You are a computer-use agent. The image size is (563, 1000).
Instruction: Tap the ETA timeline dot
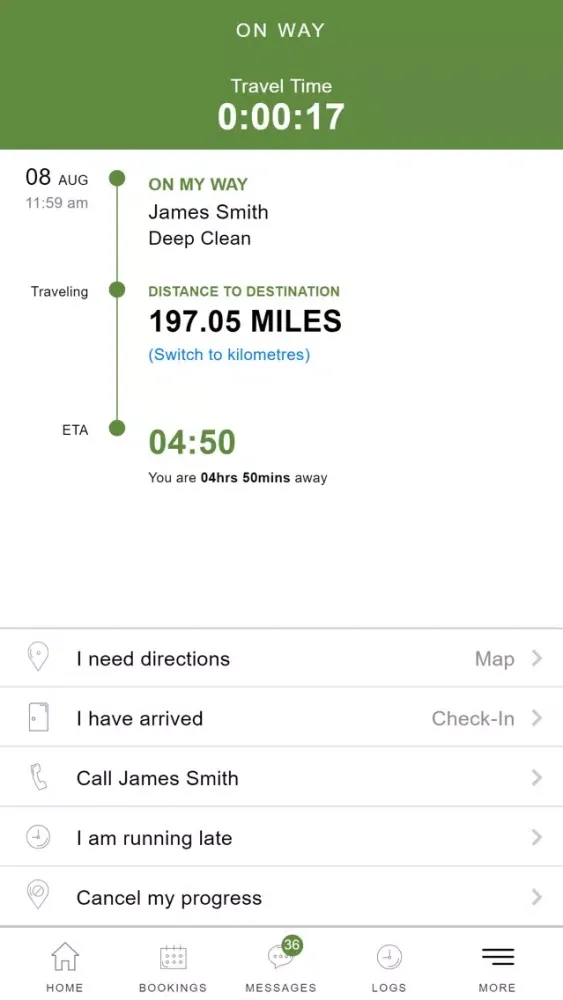coord(117,428)
